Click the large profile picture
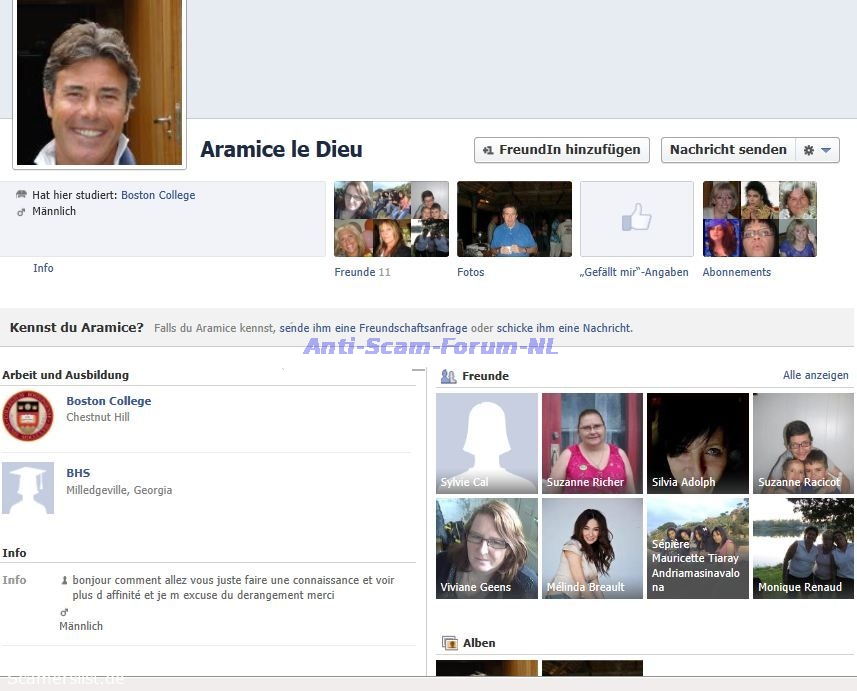The width and height of the screenshot is (857, 691). point(99,82)
